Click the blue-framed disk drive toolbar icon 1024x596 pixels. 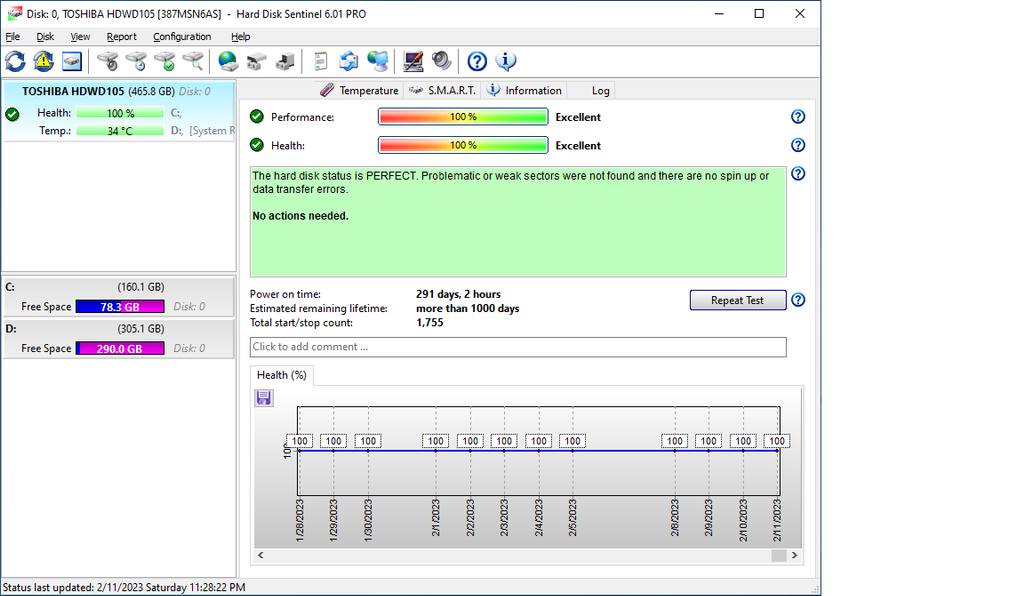72,61
